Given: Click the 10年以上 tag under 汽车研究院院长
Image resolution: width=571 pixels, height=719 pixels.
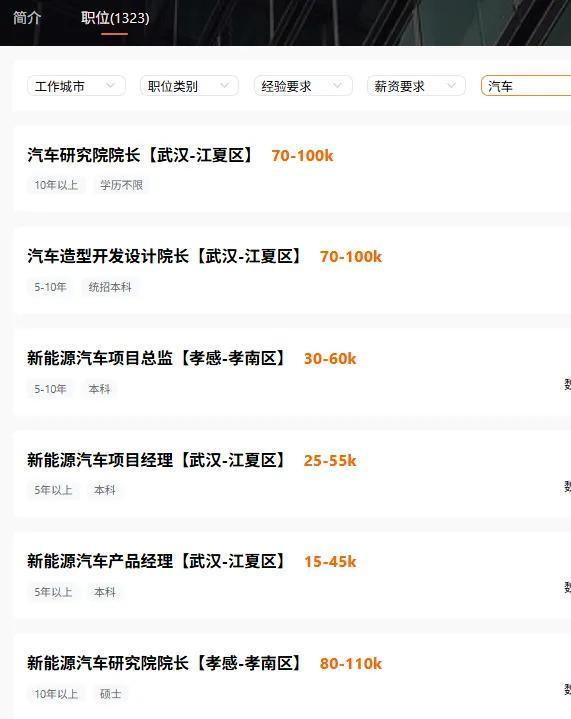Looking at the screenshot, I should (56, 185).
